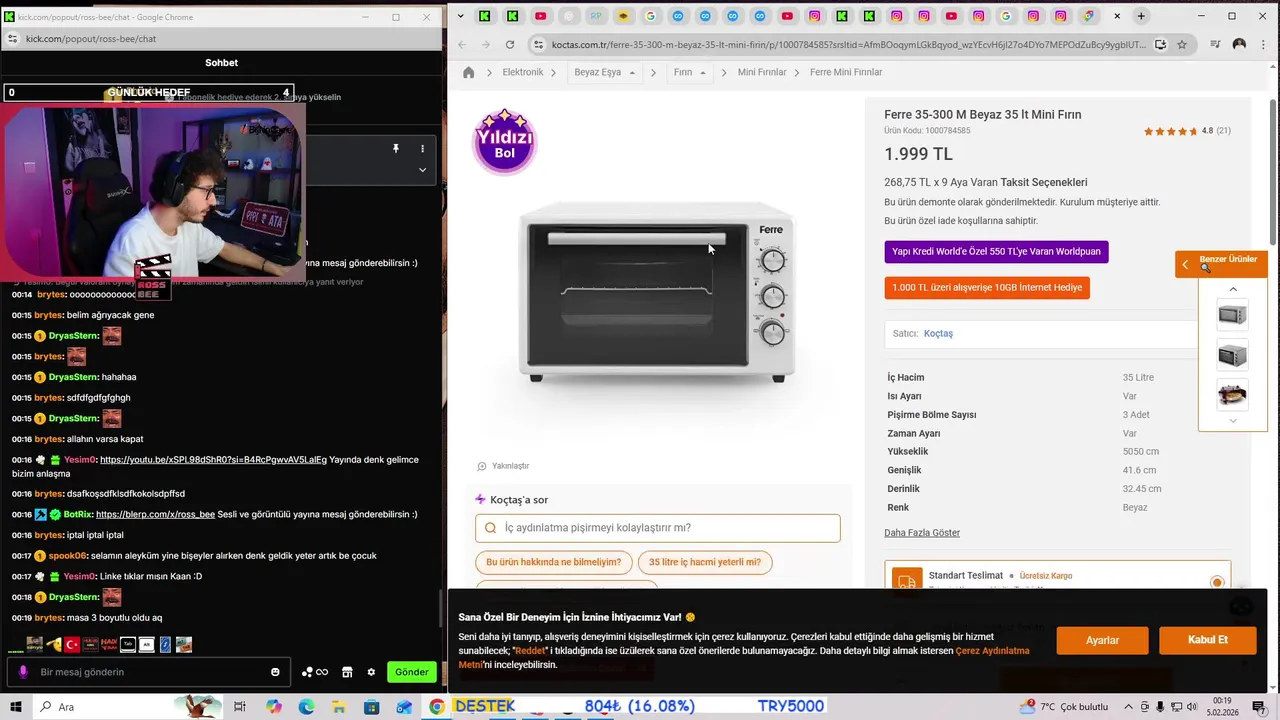Viewport: 1280px width, 720px height.
Task: Open cookie Ayarlar settings
Action: 1102,640
